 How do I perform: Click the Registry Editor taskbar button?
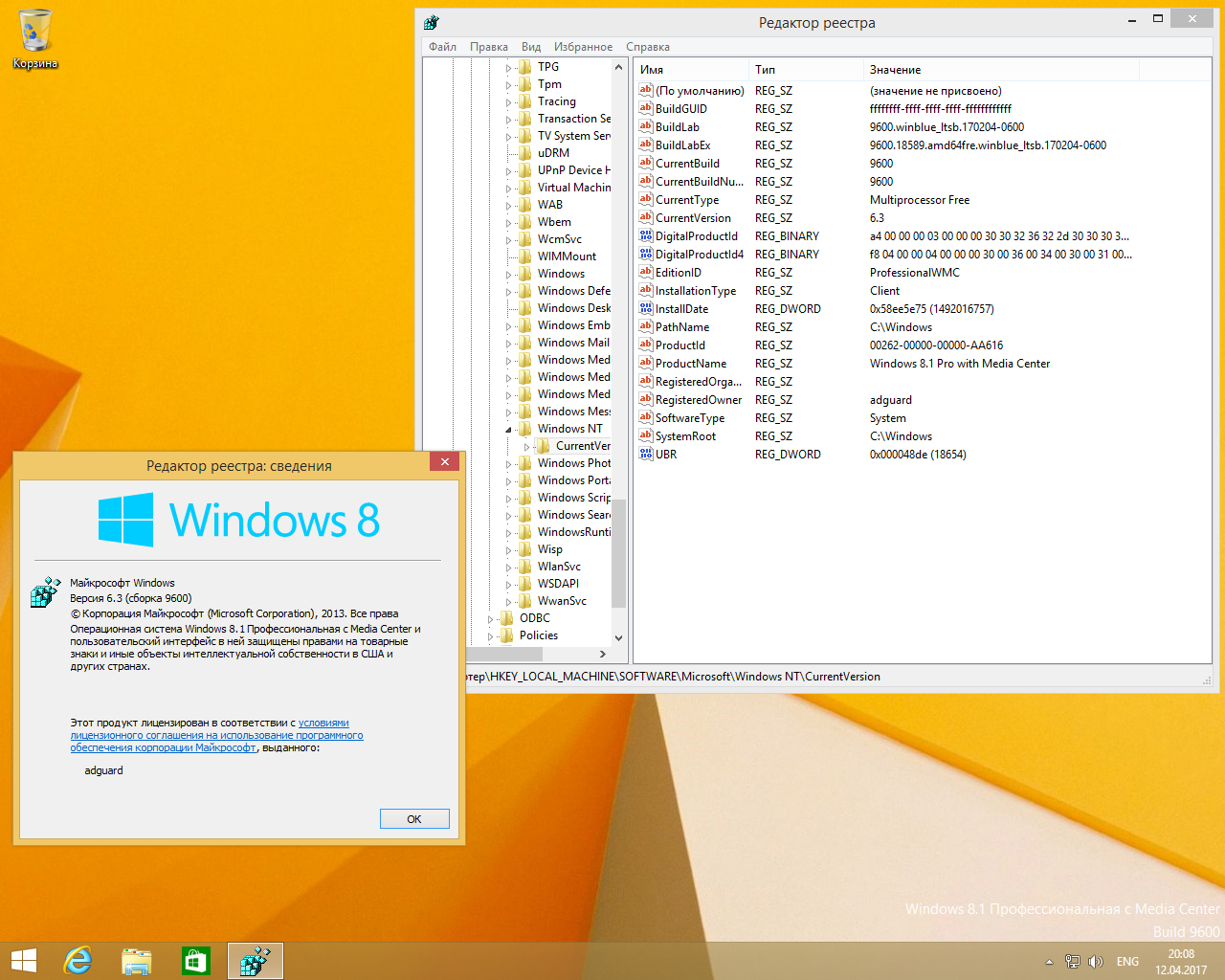pyautogui.click(x=256, y=961)
